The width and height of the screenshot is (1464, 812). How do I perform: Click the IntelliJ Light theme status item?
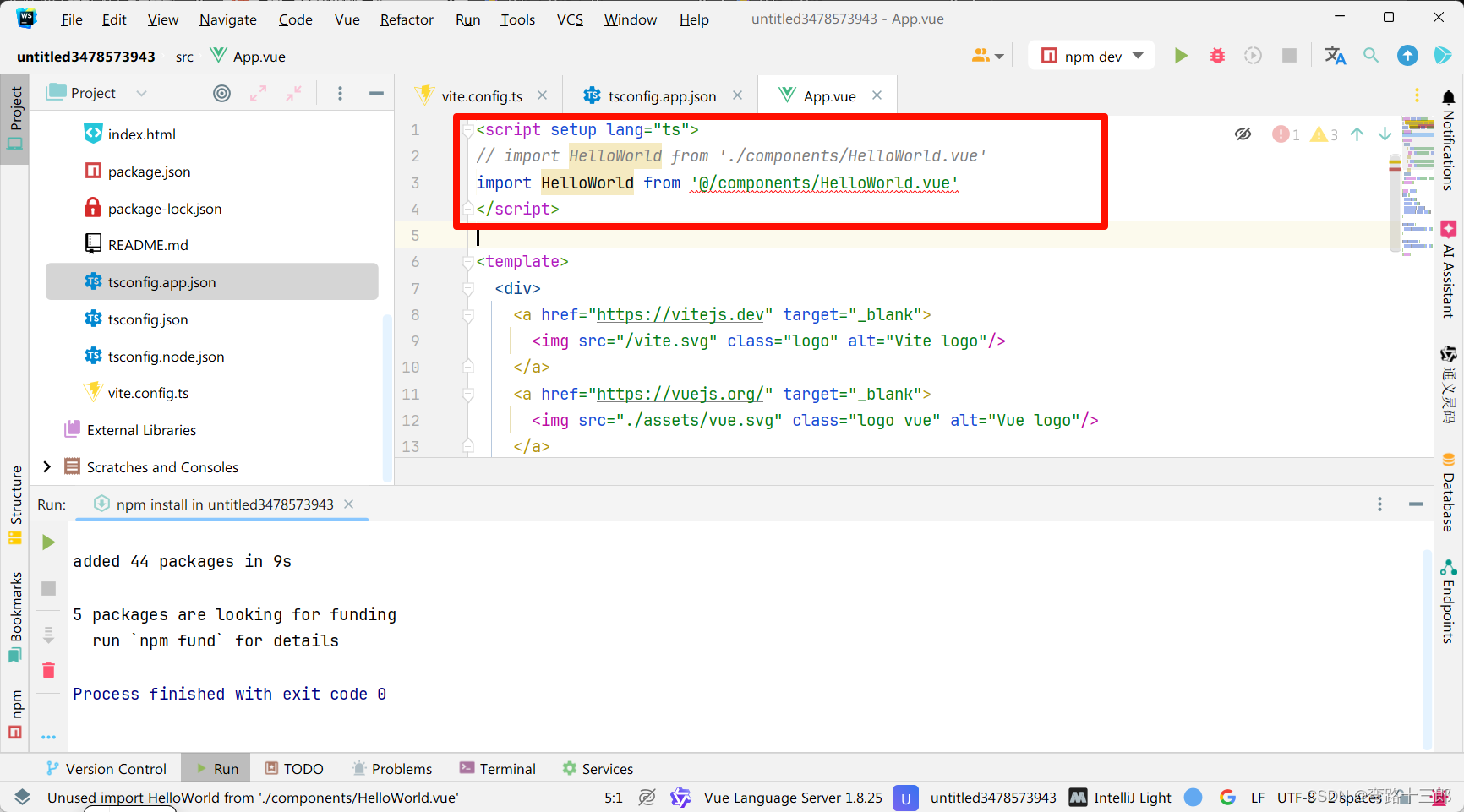[x=1133, y=798]
